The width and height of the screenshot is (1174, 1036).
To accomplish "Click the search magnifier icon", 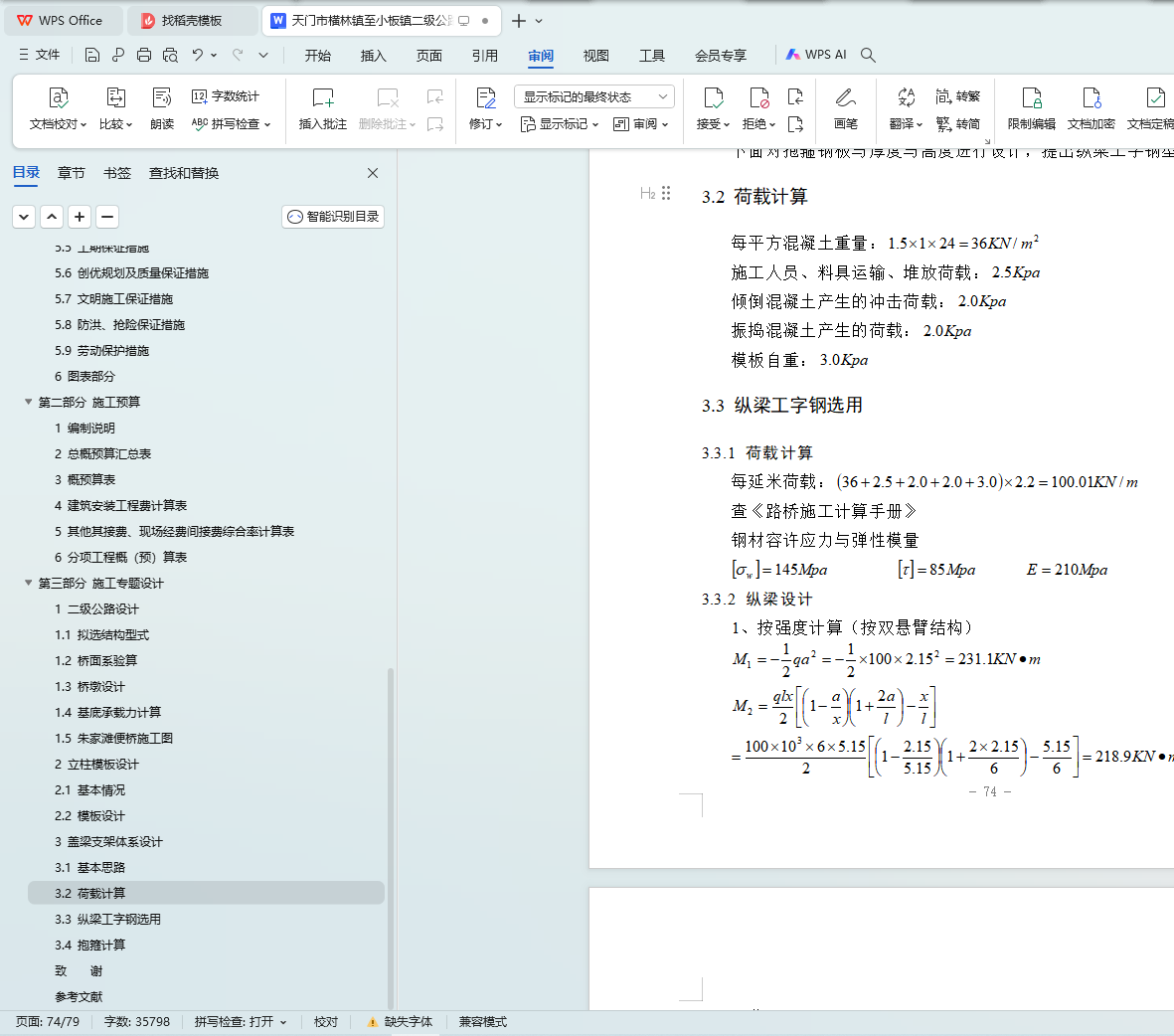I will click(868, 55).
